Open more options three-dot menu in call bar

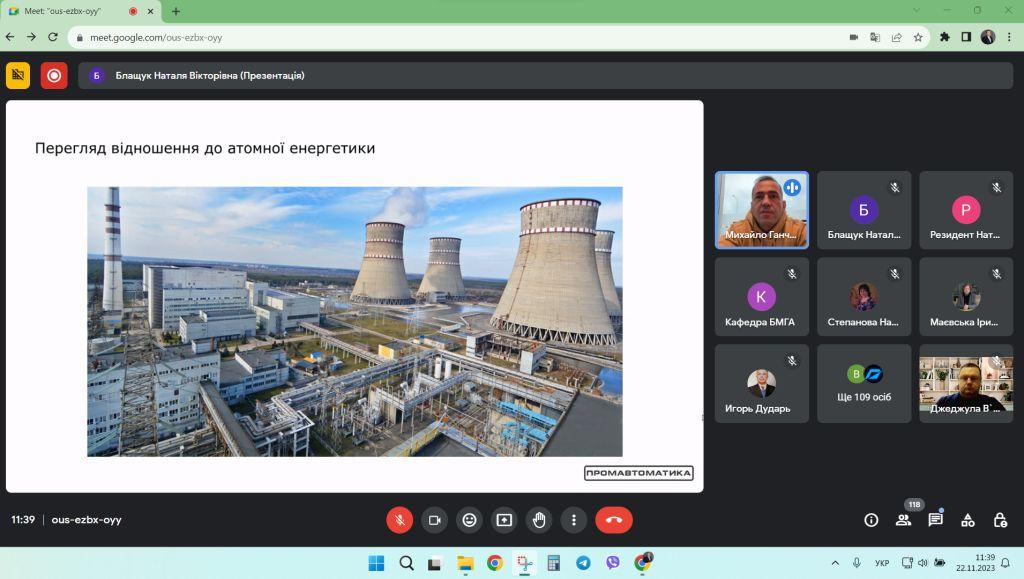[x=574, y=520]
